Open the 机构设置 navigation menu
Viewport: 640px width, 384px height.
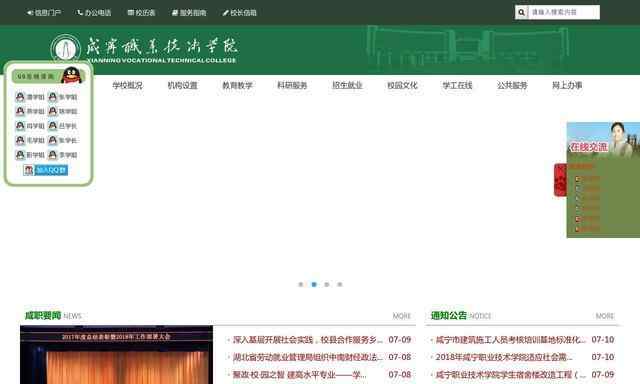point(182,85)
